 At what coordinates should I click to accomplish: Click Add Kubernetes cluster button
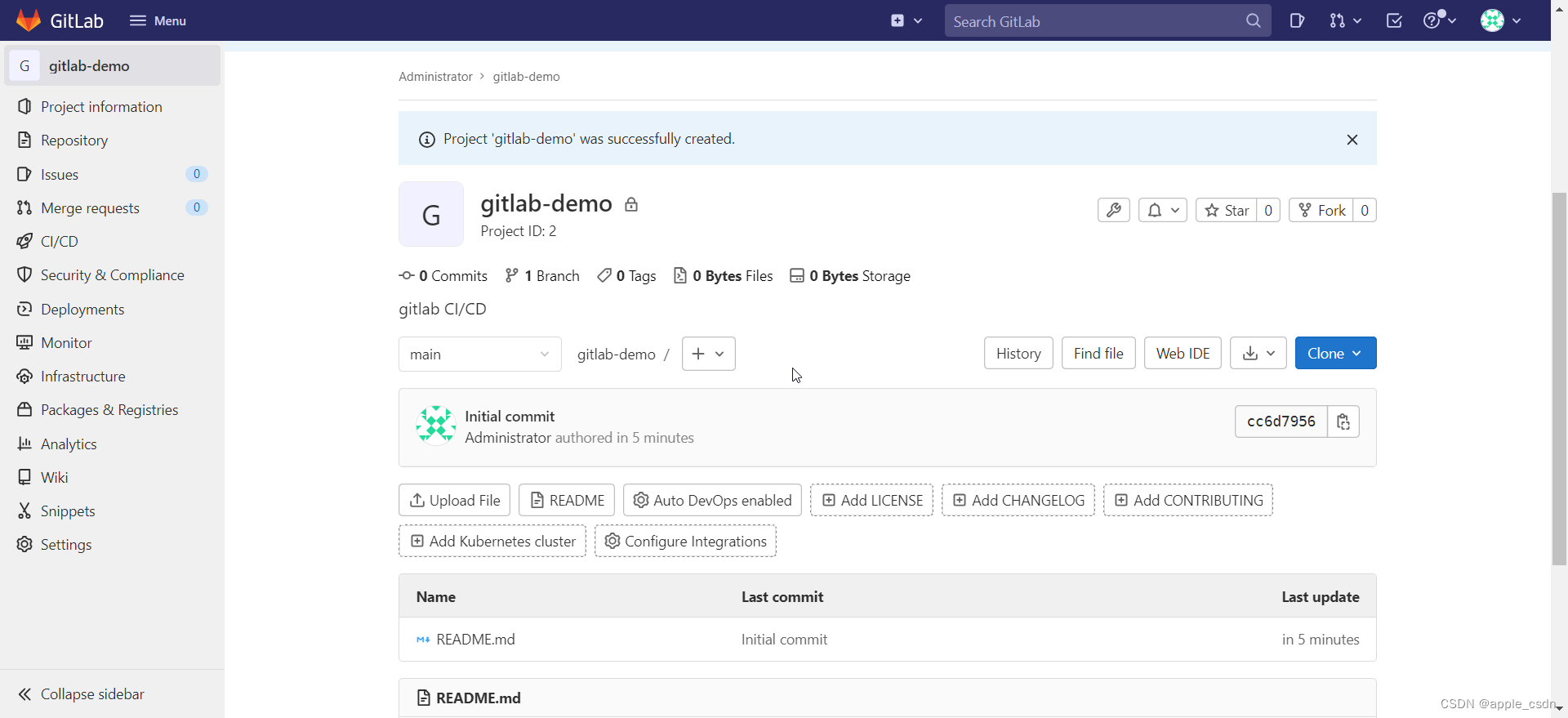point(492,541)
